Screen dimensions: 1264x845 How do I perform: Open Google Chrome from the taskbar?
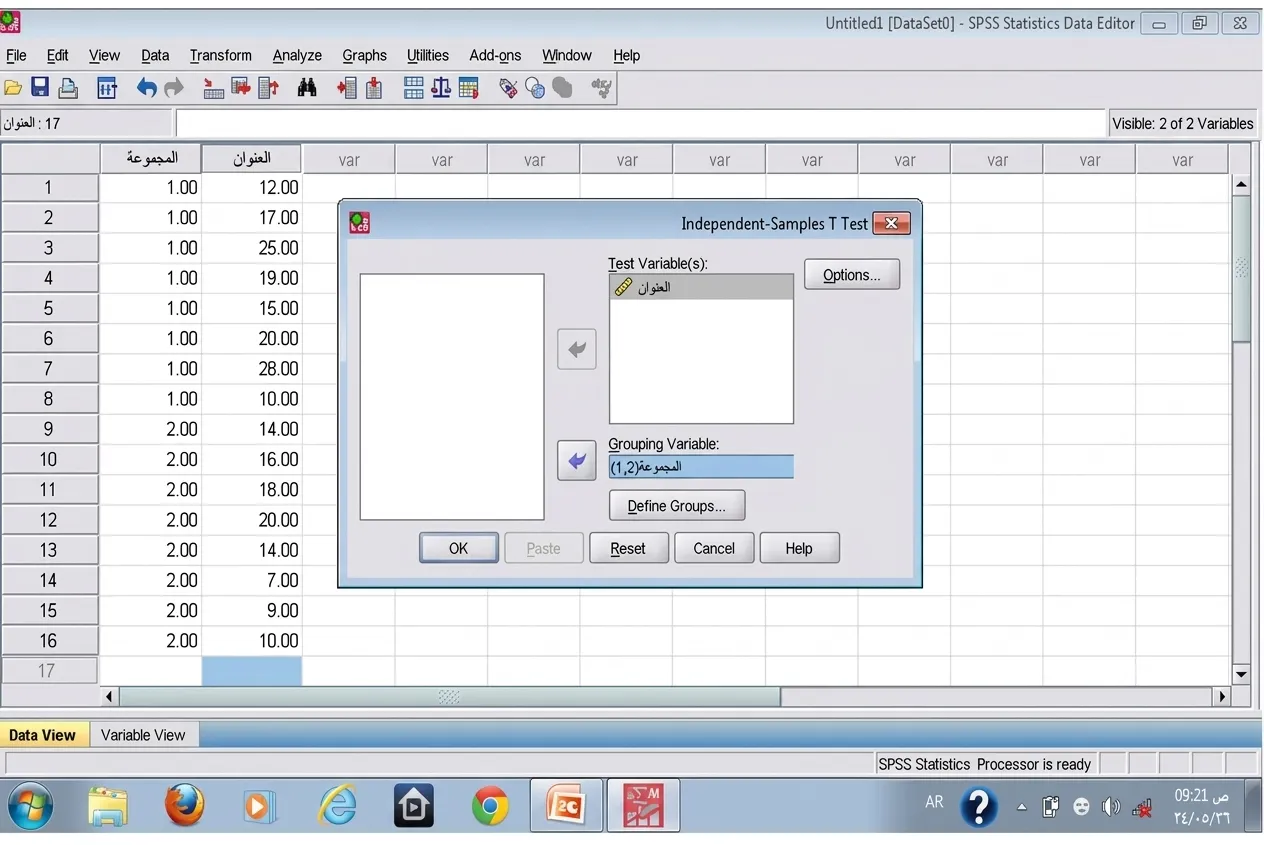pos(490,805)
